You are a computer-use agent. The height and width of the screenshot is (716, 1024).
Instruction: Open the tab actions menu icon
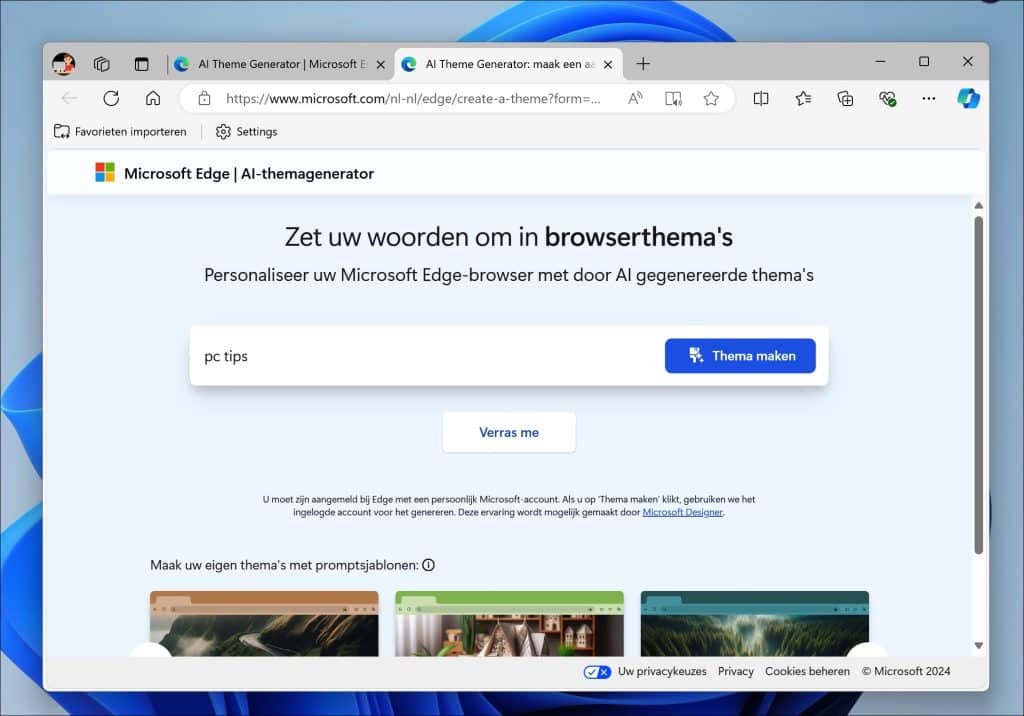[x=141, y=64]
